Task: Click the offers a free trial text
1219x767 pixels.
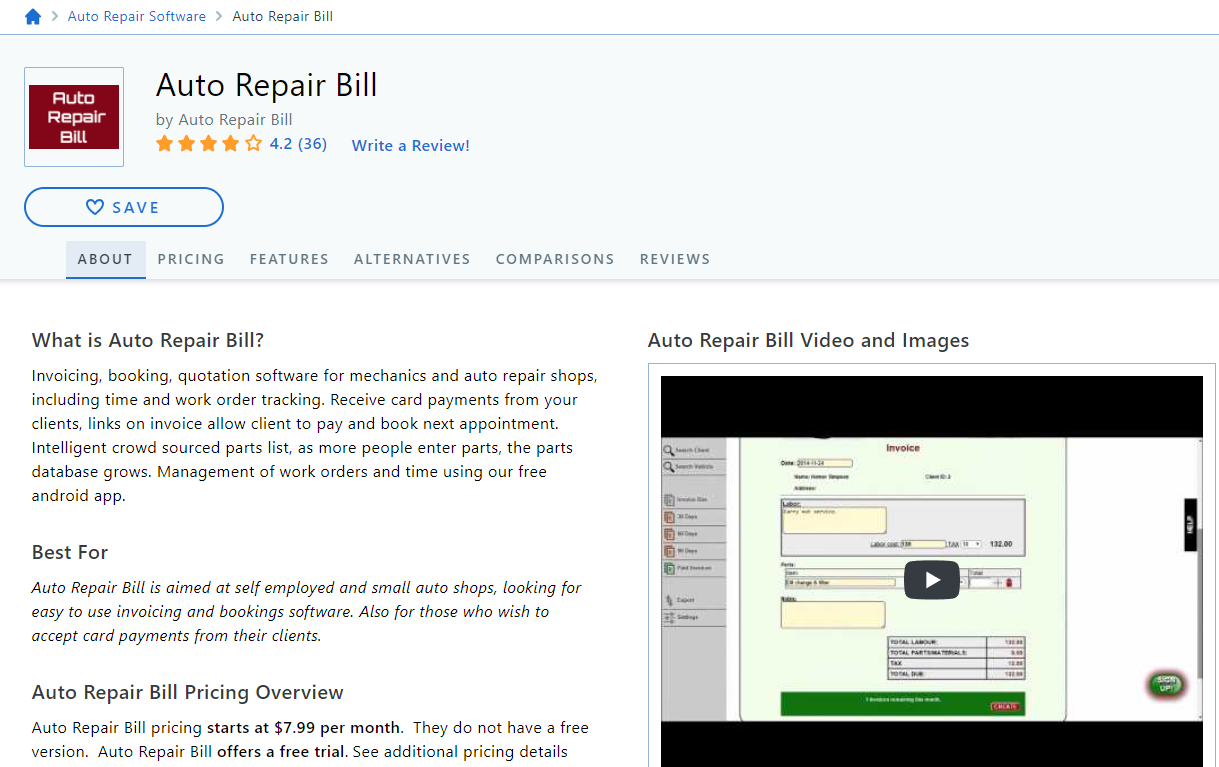Action: tap(281, 751)
